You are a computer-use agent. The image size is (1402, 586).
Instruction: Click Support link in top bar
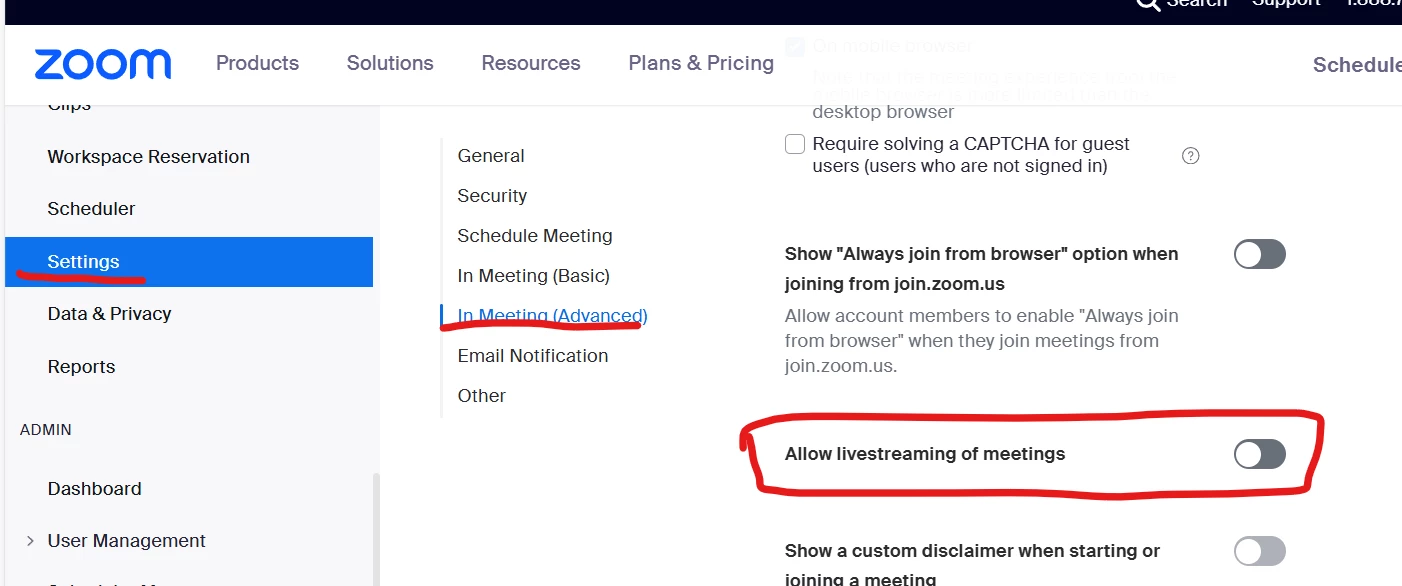click(x=1286, y=3)
